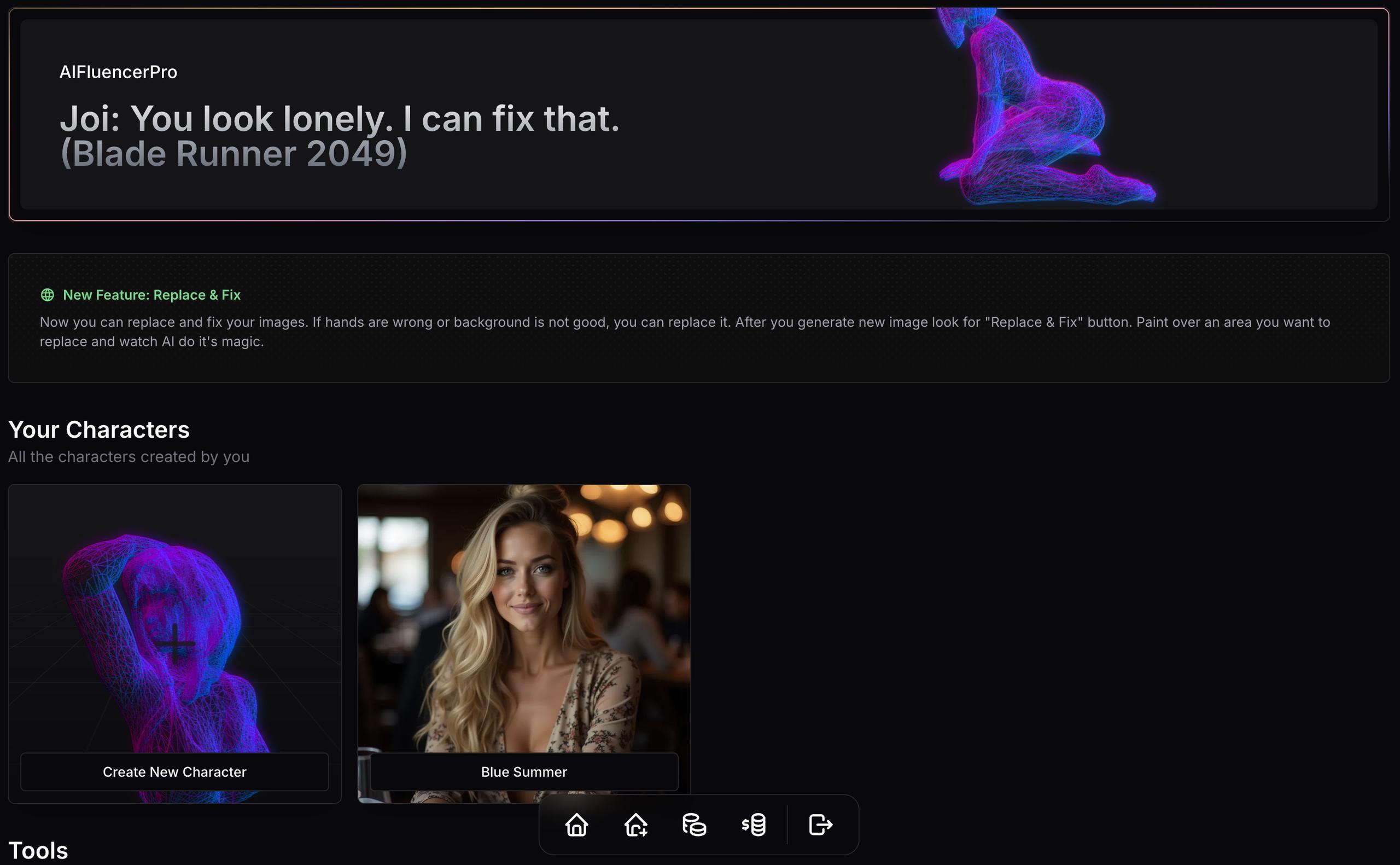1400x865 pixels.
Task: Click the dollar coin stack icon
Action: (x=754, y=825)
